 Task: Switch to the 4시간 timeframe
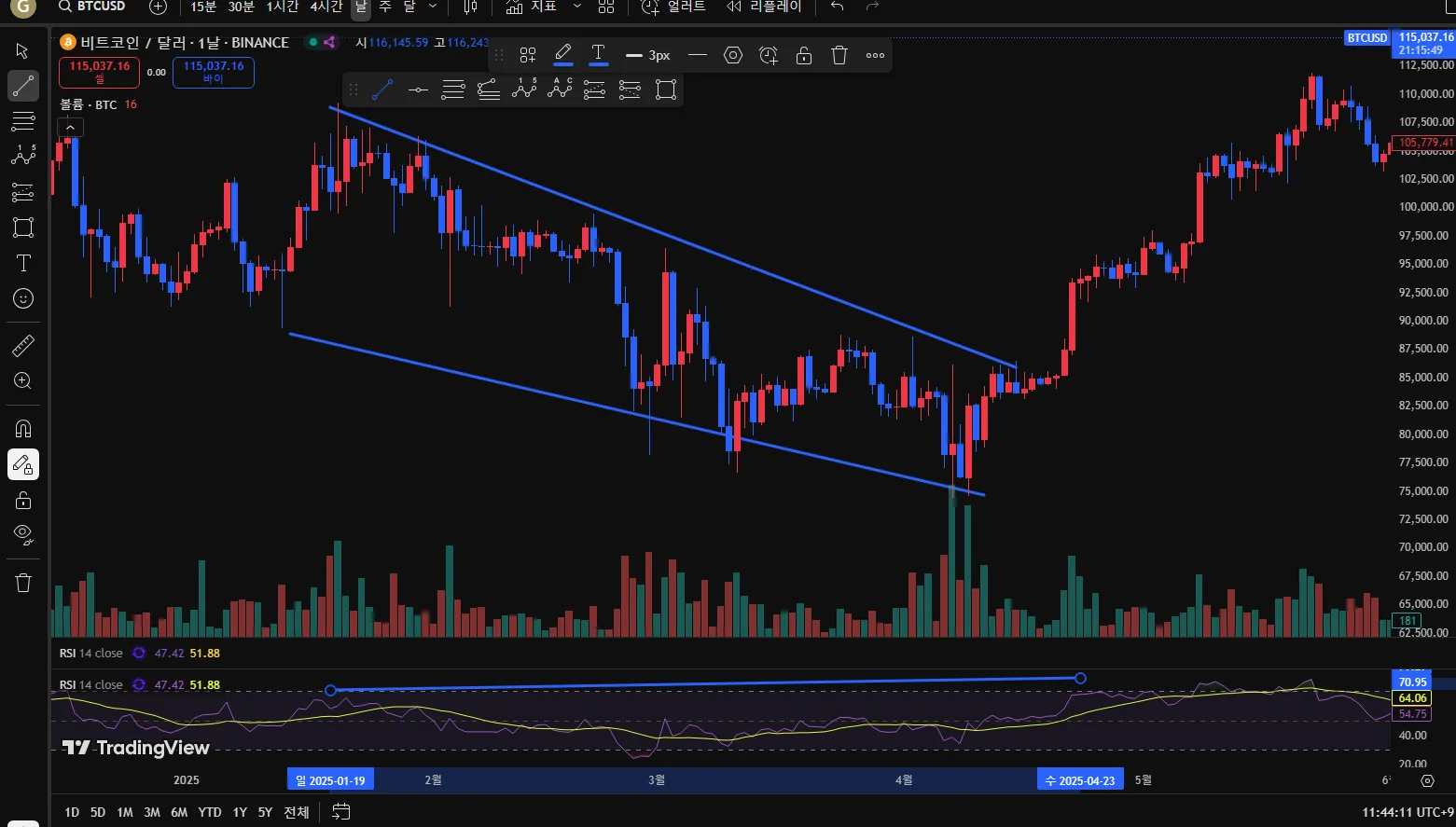tap(326, 7)
